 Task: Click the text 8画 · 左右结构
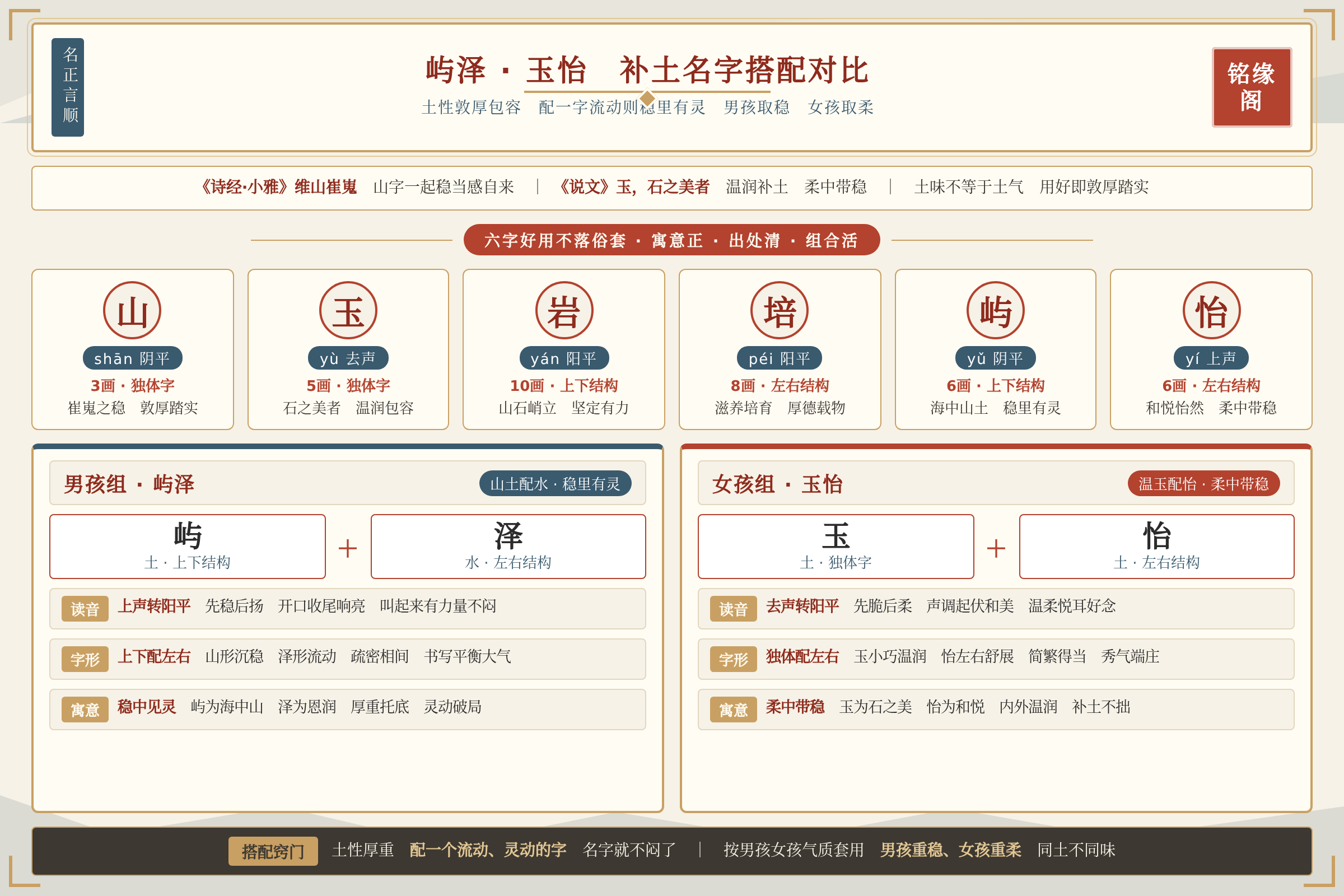(780, 386)
